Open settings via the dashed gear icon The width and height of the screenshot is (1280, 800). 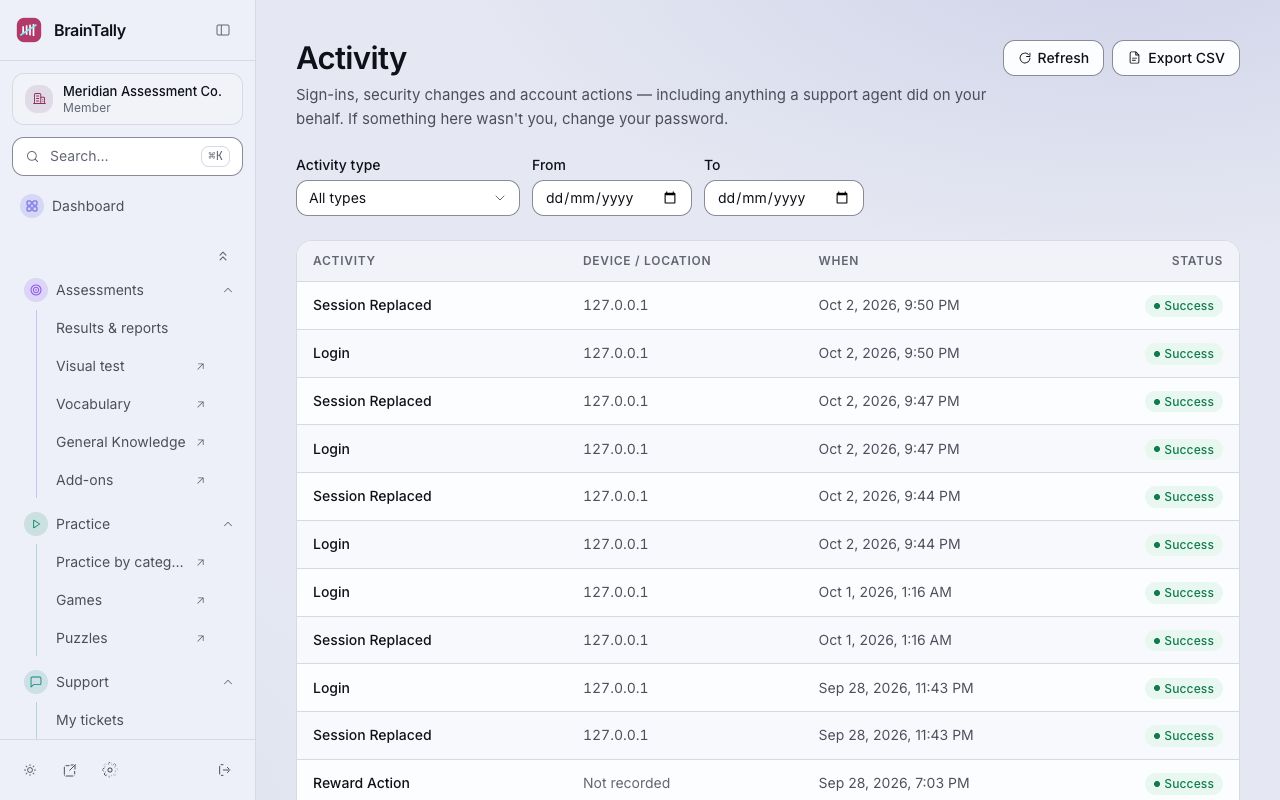pos(110,770)
